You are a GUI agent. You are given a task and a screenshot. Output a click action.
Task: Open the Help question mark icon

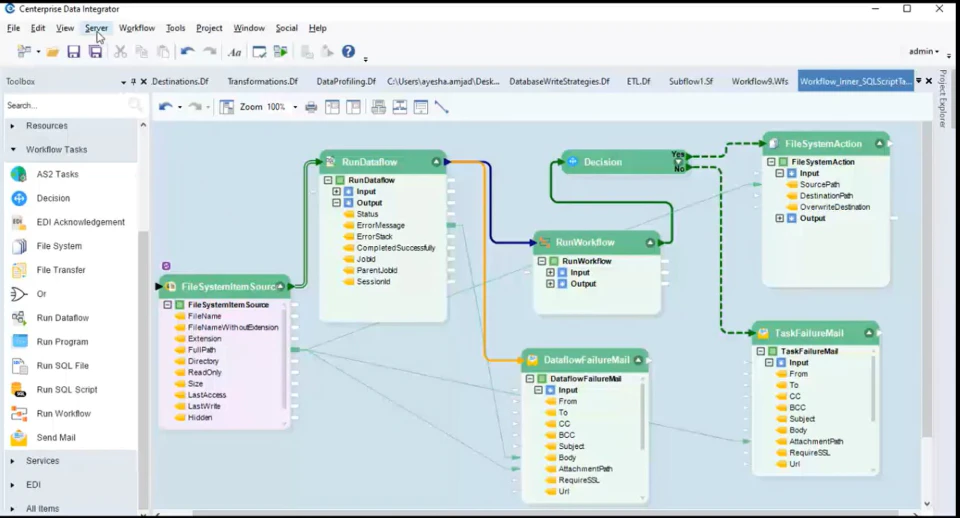point(348,51)
